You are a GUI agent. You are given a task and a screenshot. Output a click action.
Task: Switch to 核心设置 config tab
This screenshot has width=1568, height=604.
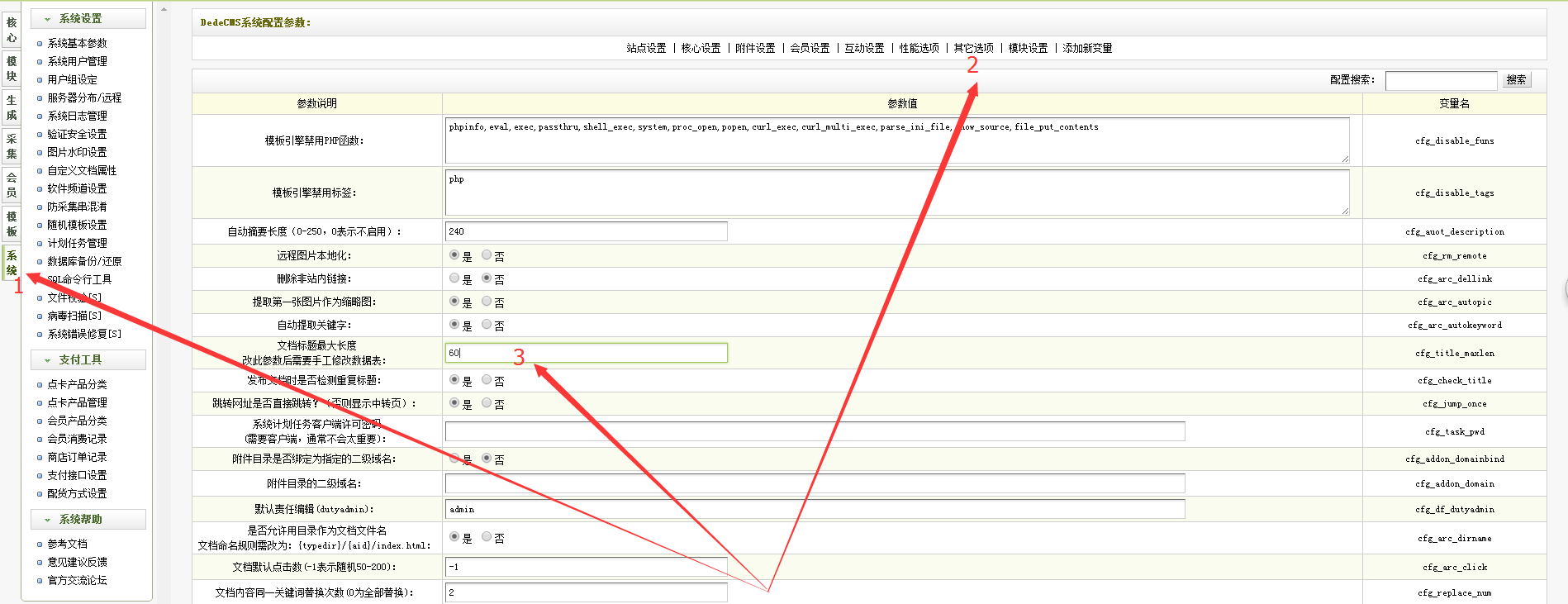(x=701, y=48)
